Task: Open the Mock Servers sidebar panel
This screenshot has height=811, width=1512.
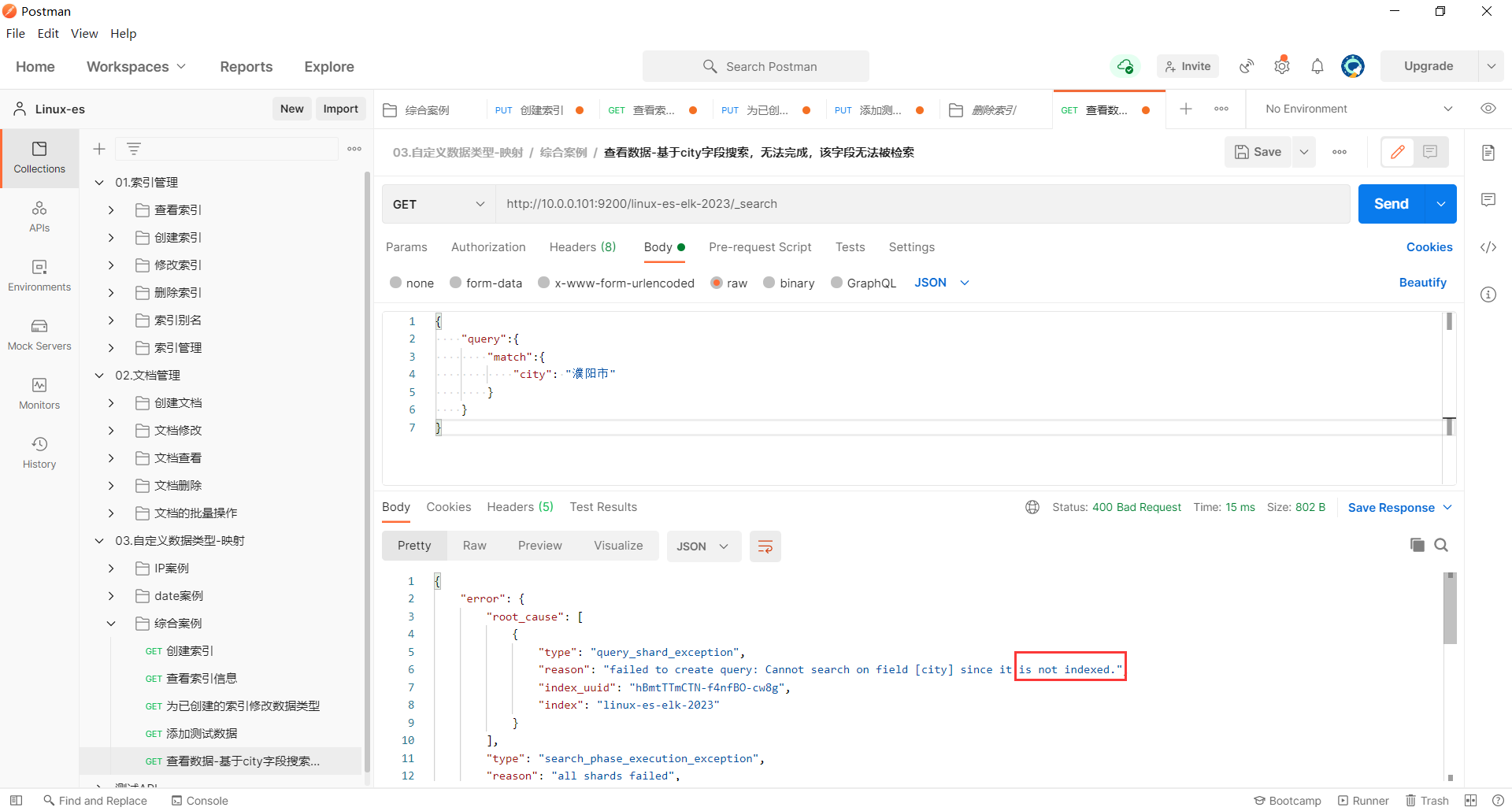Action: pyautogui.click(x=39, y=335)
